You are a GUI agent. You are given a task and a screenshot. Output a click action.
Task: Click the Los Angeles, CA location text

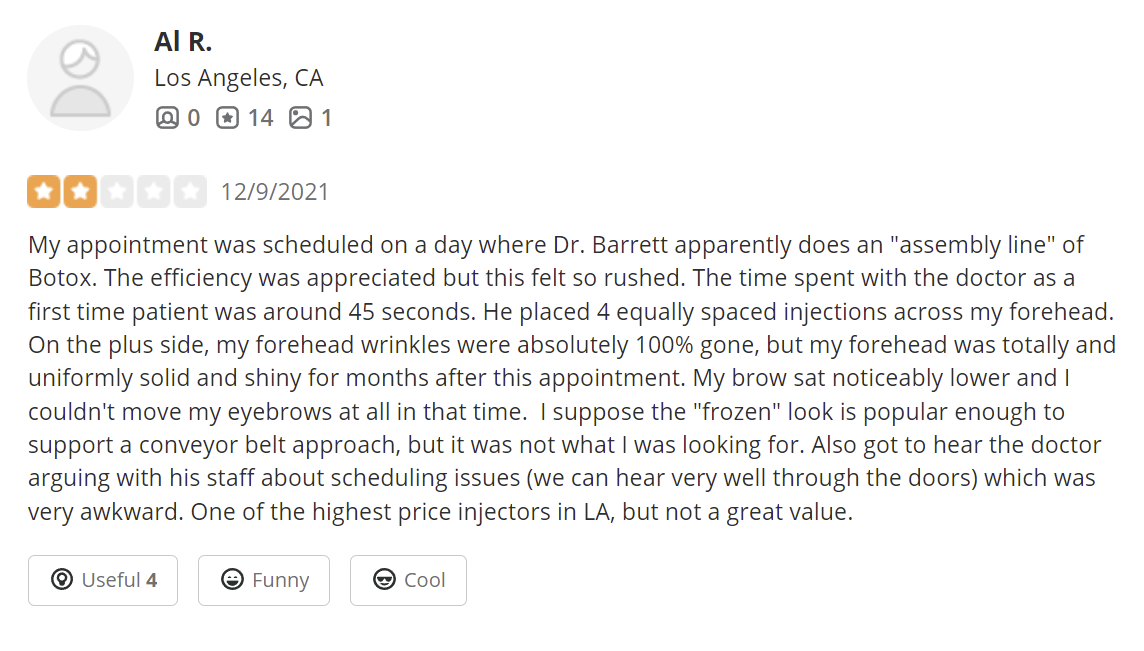point(238,78)
